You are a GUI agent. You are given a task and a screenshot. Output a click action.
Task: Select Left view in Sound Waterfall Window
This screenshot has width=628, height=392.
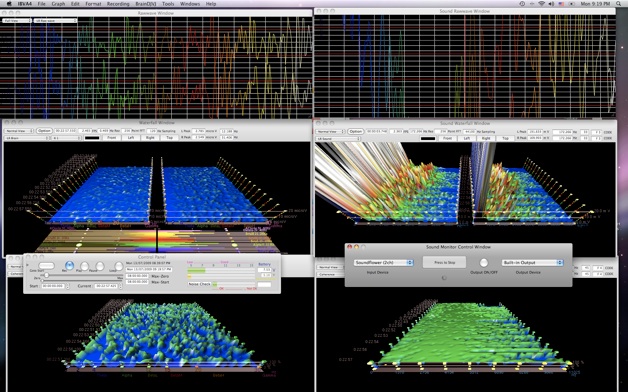click(x=467, y=138)
